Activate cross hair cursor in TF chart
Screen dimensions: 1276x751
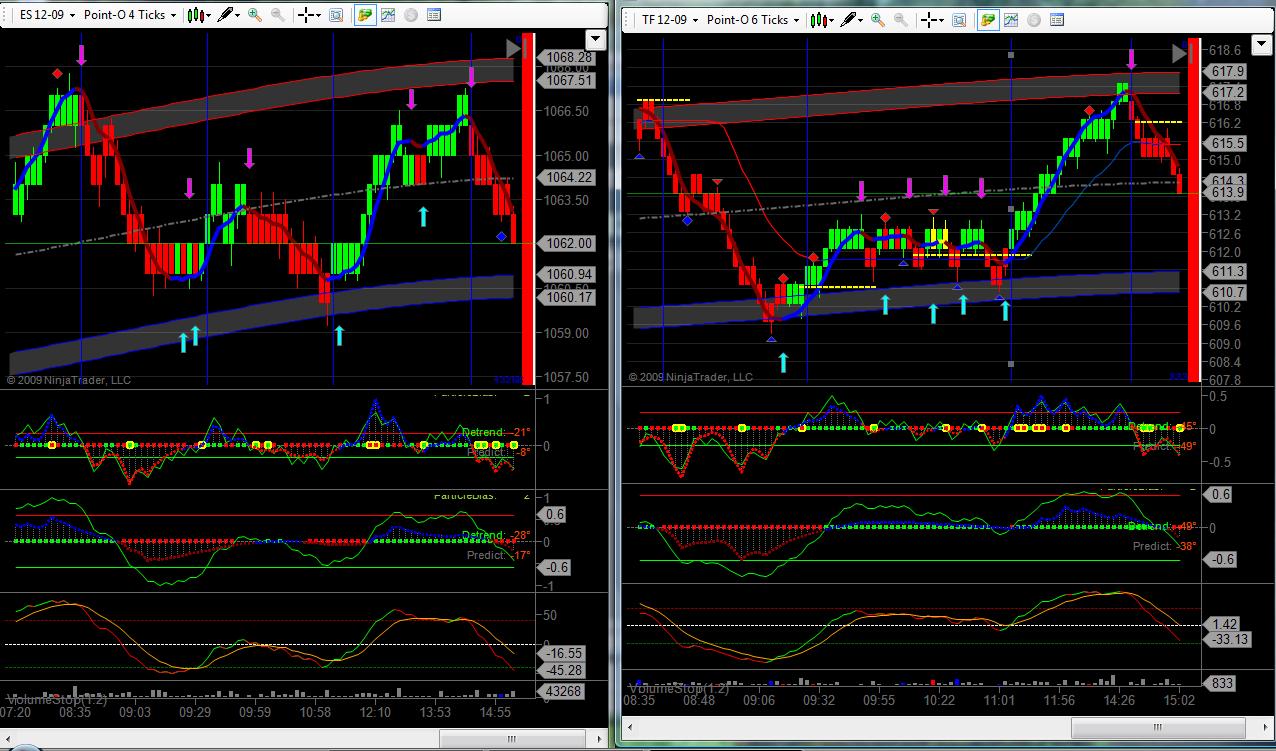929,19
